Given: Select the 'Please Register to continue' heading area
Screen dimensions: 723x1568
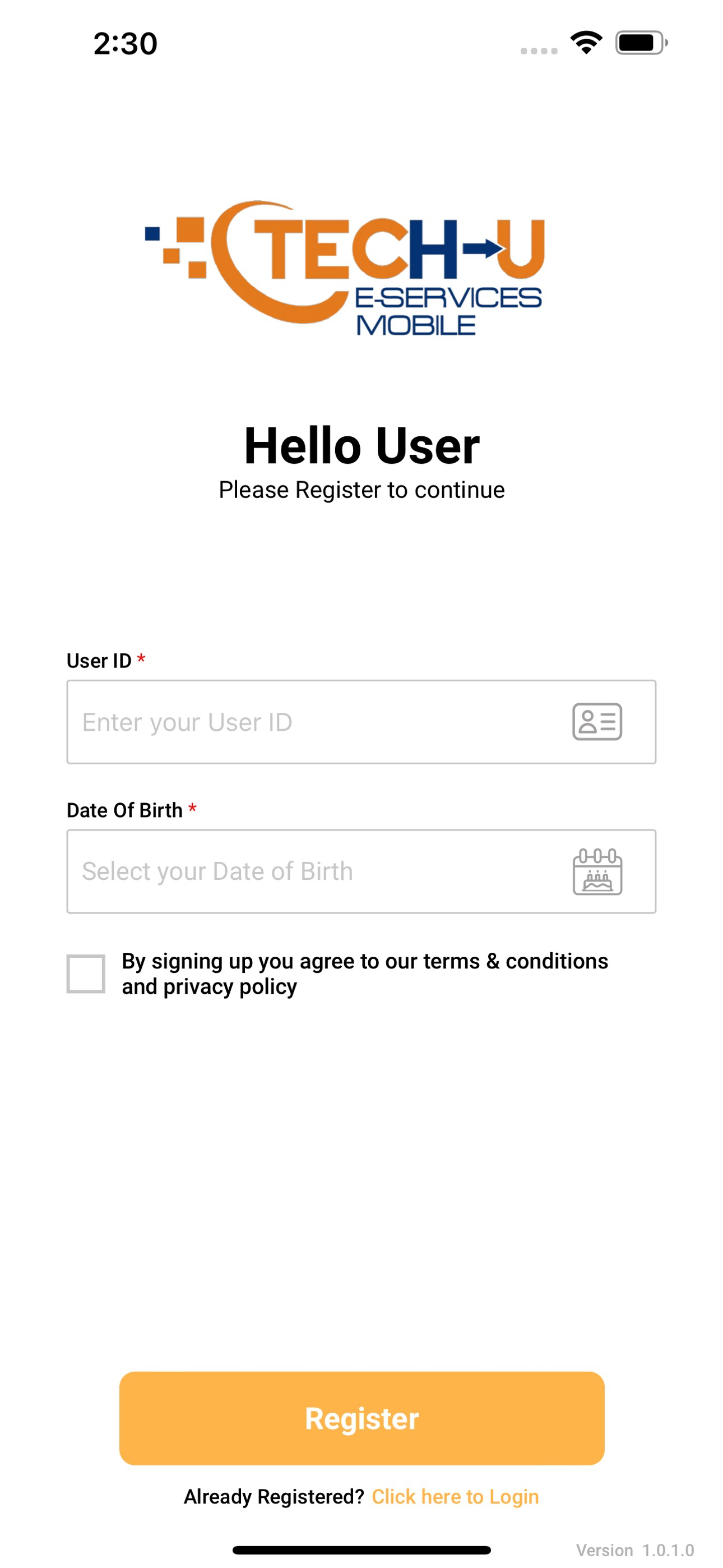Looking at the screenshot, I should point(361,490).
